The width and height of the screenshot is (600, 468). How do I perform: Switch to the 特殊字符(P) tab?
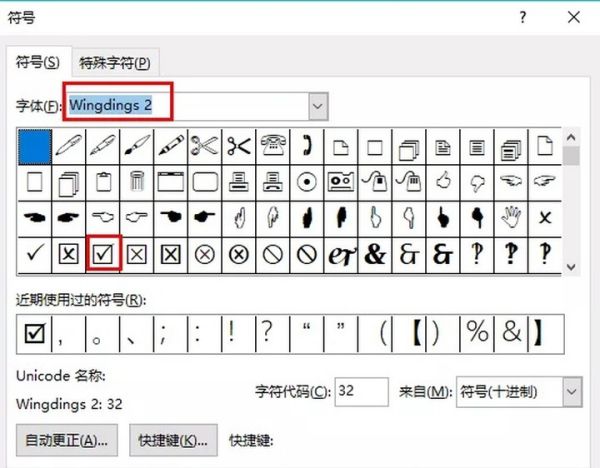tap(115, 63)
